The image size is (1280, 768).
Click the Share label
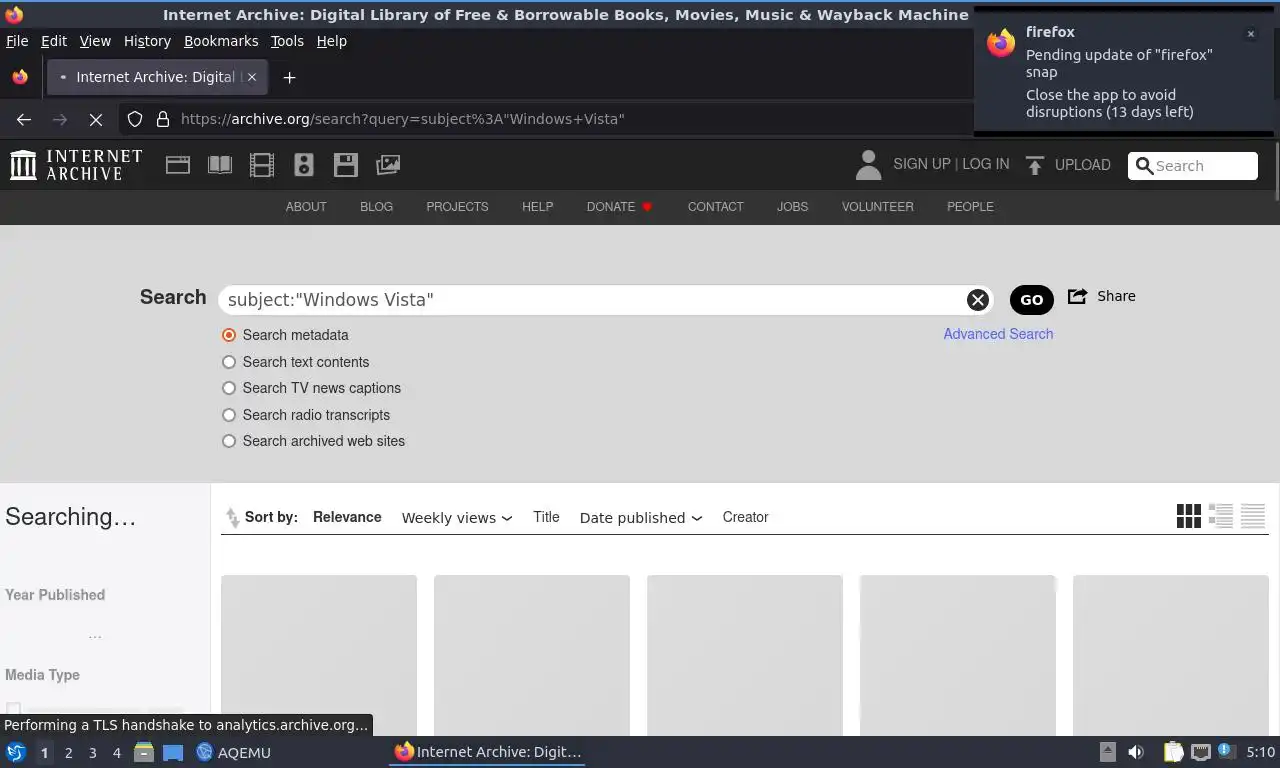coord(1116,296)
